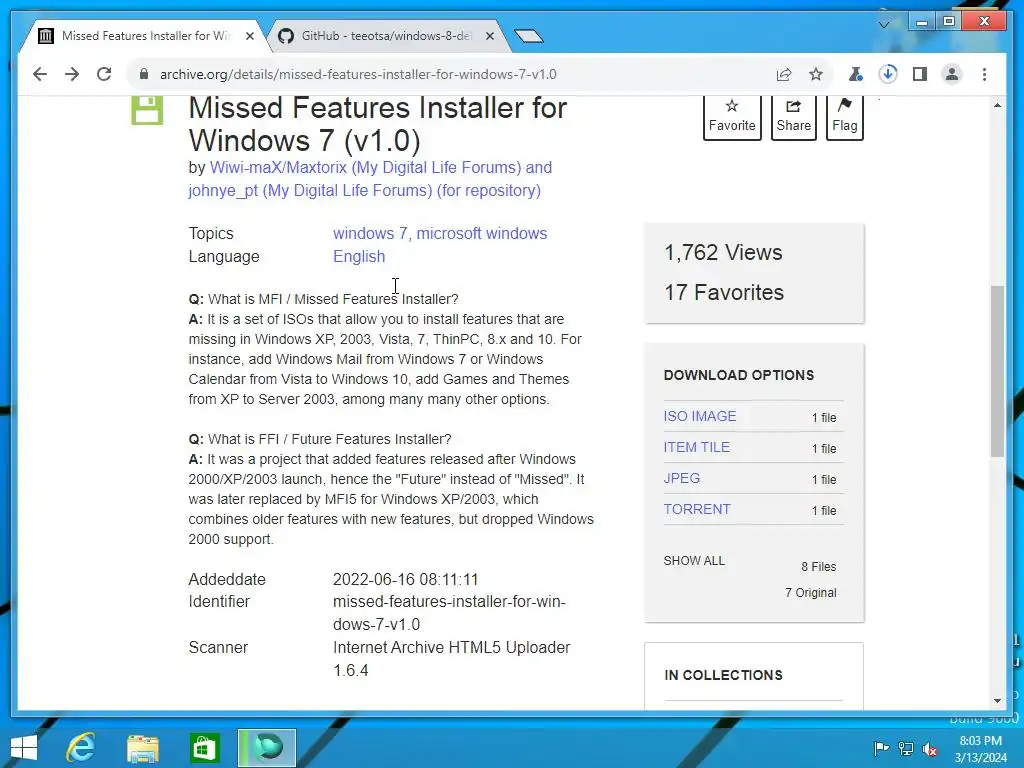Screen dimensions: 1024x768
Task: Click the page vertical scrollbar thumb
Action: [997, 371]
